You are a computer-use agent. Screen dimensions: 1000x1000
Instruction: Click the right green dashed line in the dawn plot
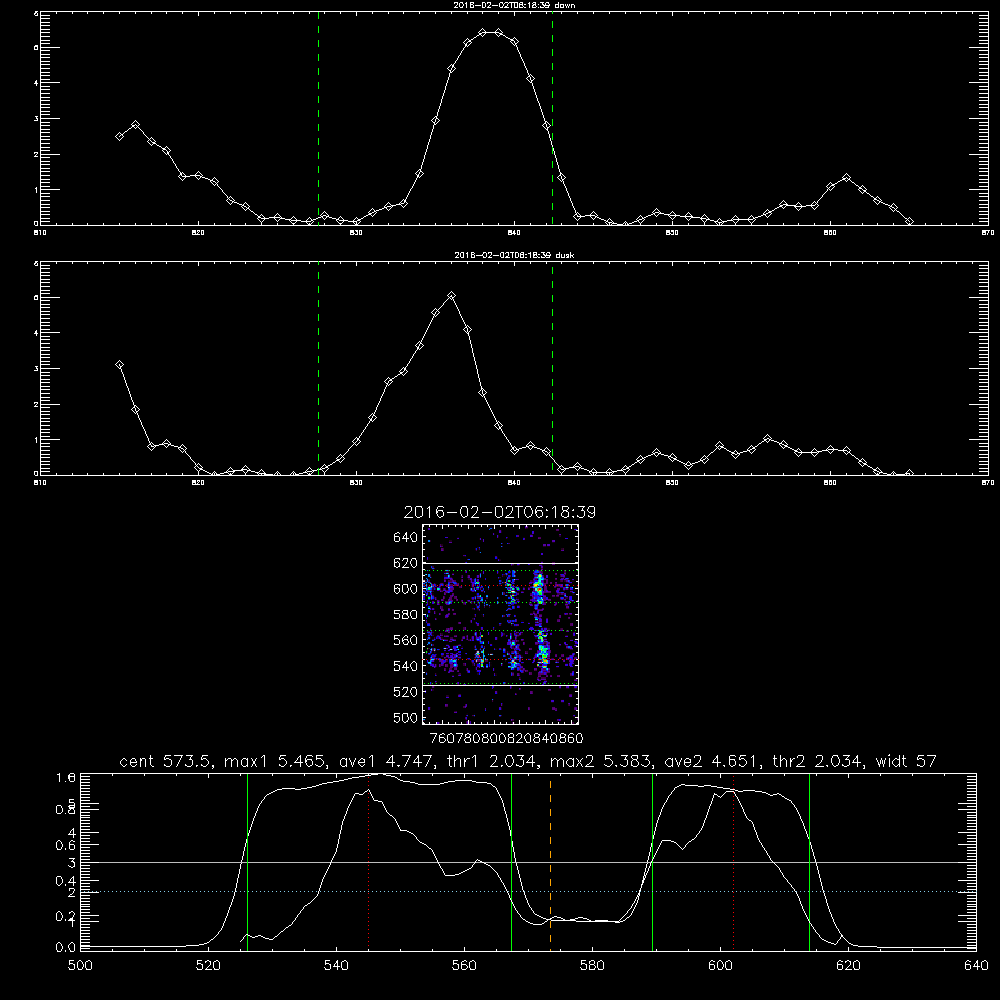pos(552,118)
